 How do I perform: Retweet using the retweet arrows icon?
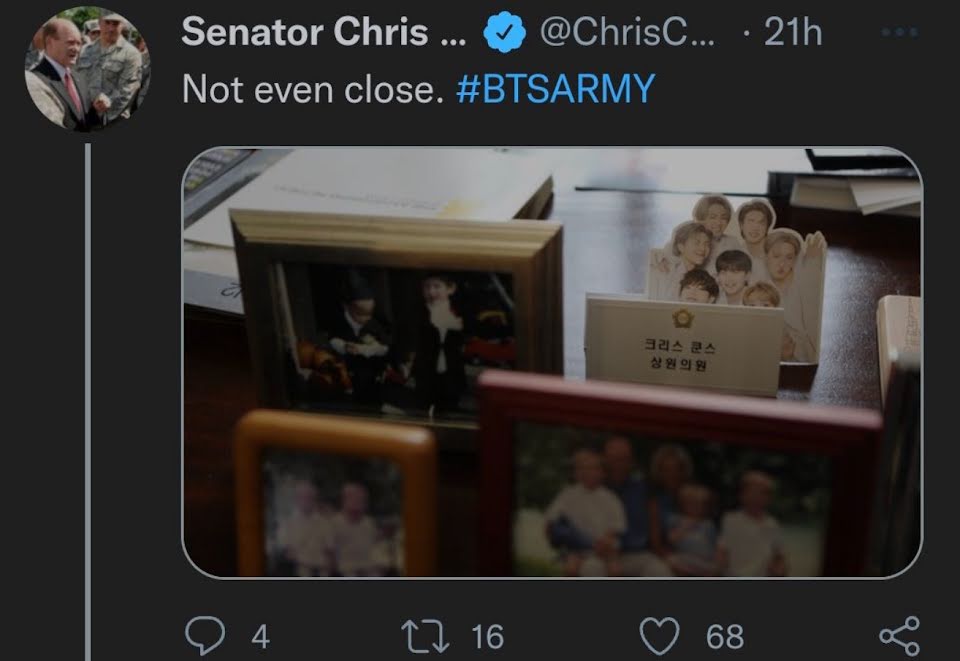(425, 637)
